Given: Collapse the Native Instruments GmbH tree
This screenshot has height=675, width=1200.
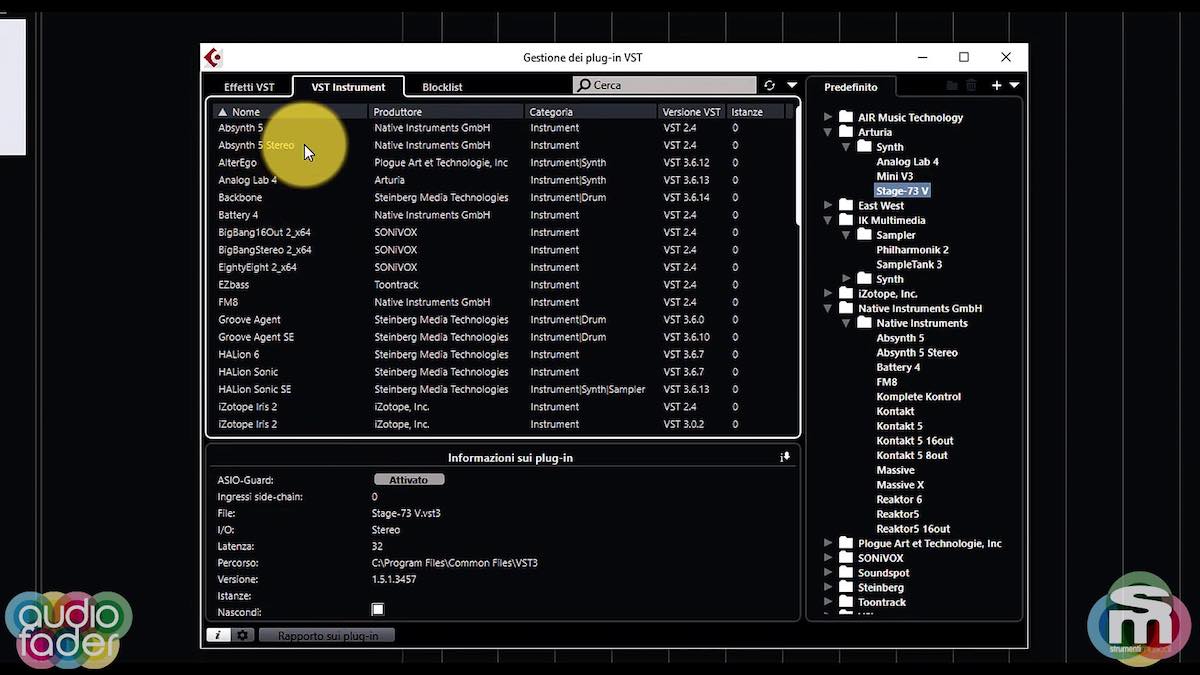Looking at the screenshot, I should [x=826, y=308].
